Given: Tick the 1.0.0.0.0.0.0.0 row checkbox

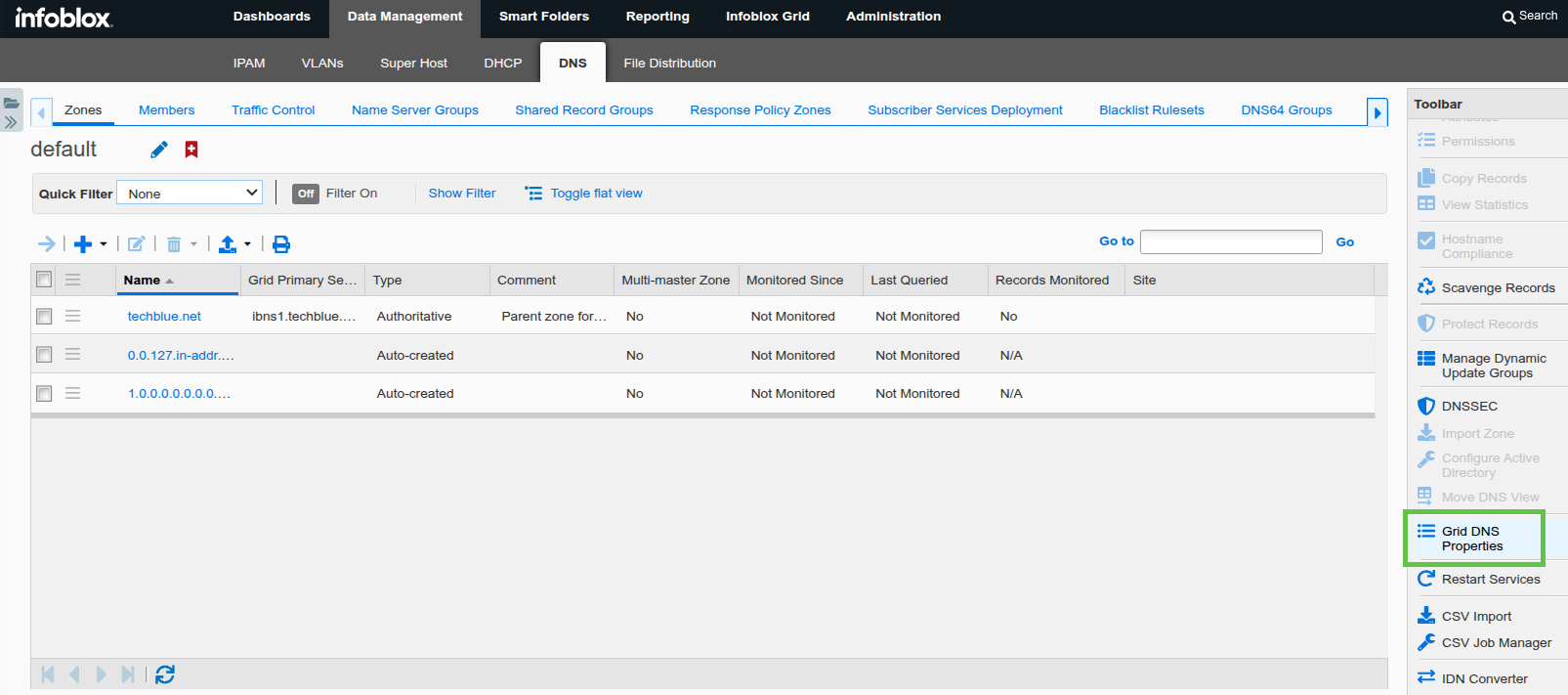Looking at the screenshot, I should (x=44, y=393).
